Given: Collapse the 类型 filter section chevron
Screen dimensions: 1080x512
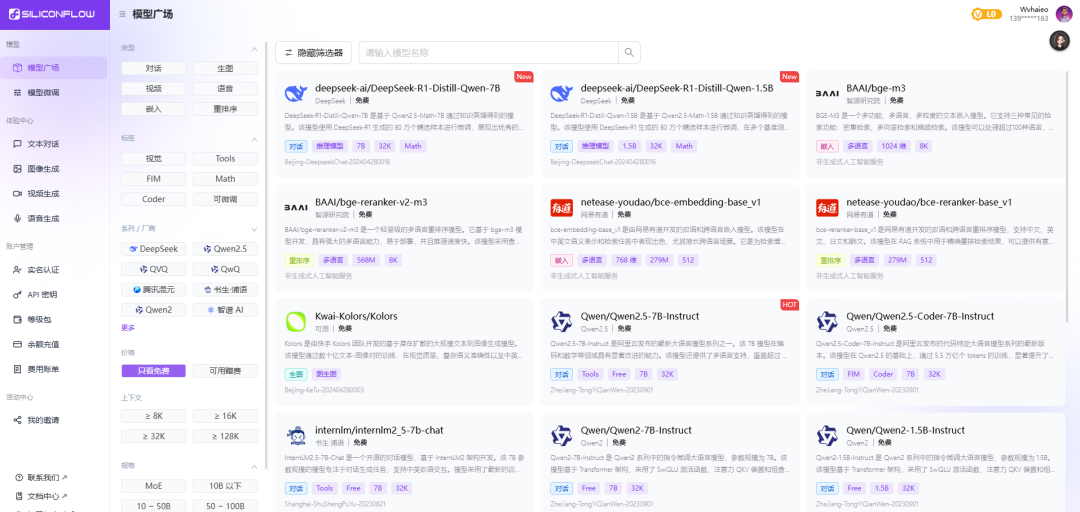Looking at the screenshot, I should (x=253, y=49).
